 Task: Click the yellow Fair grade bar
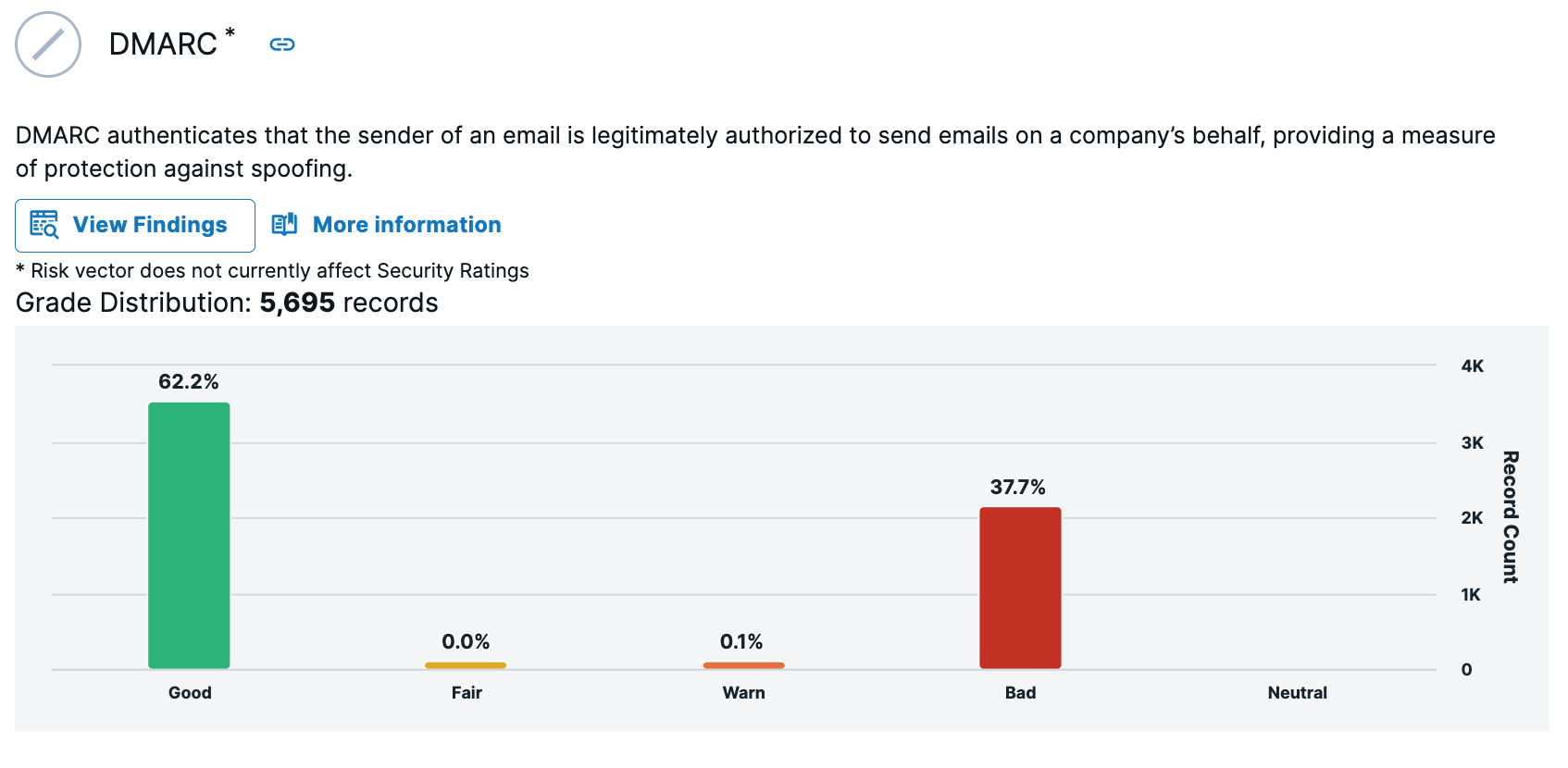coord(466,665)
